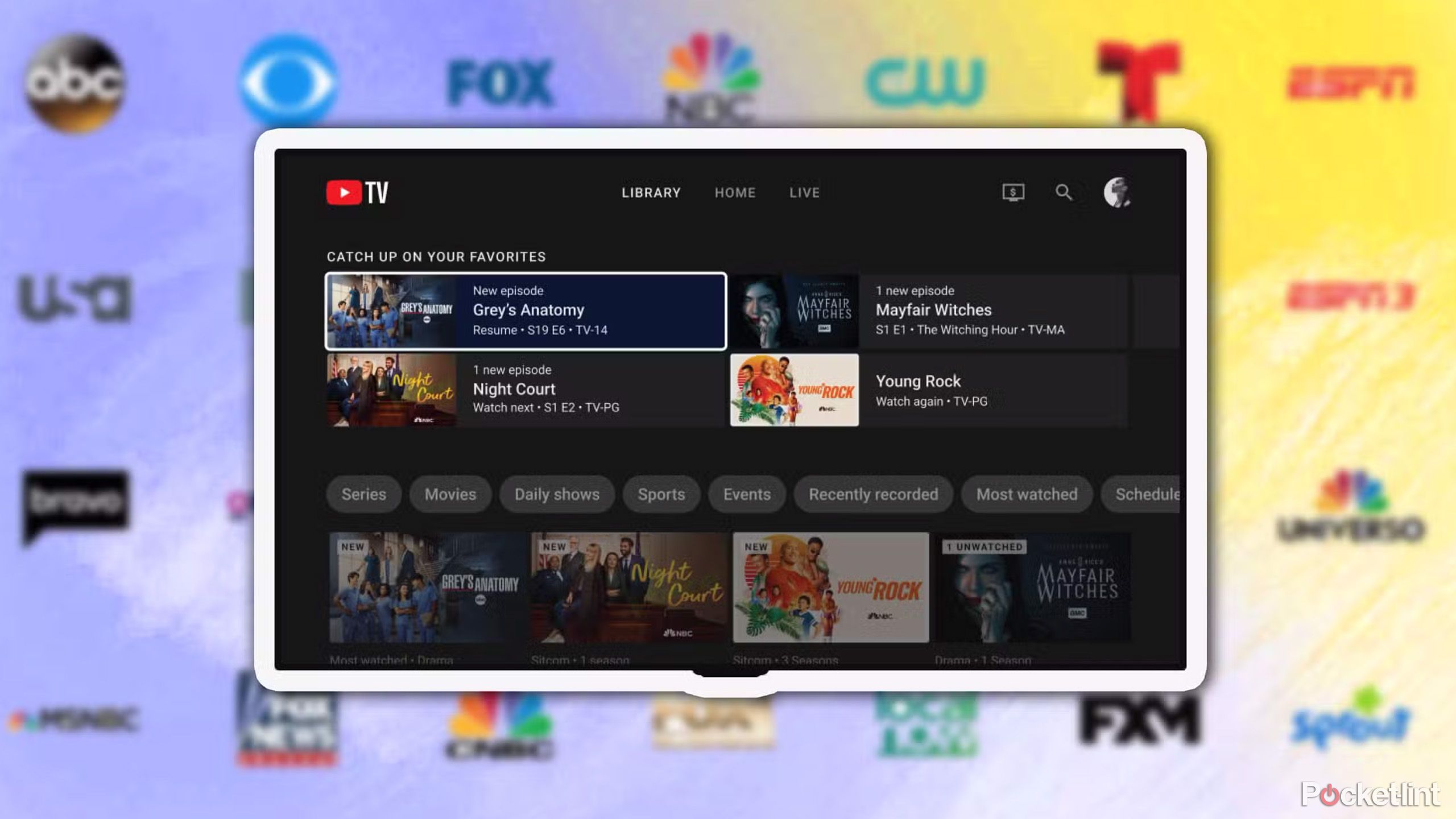Open the search icon
This screenshot has width=1456, height=819.
[x=1064, y=192]
